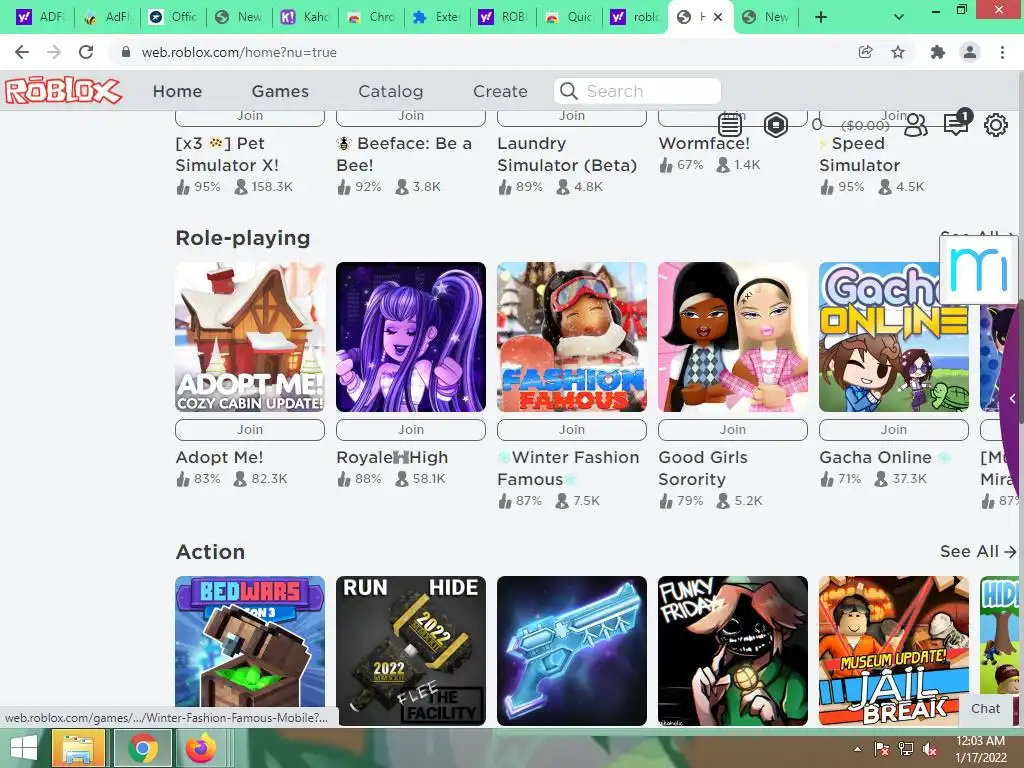Open the Pet Simulator X! title link
Image resolution: width=1024 pixels, height=768 pixels.
227,154
